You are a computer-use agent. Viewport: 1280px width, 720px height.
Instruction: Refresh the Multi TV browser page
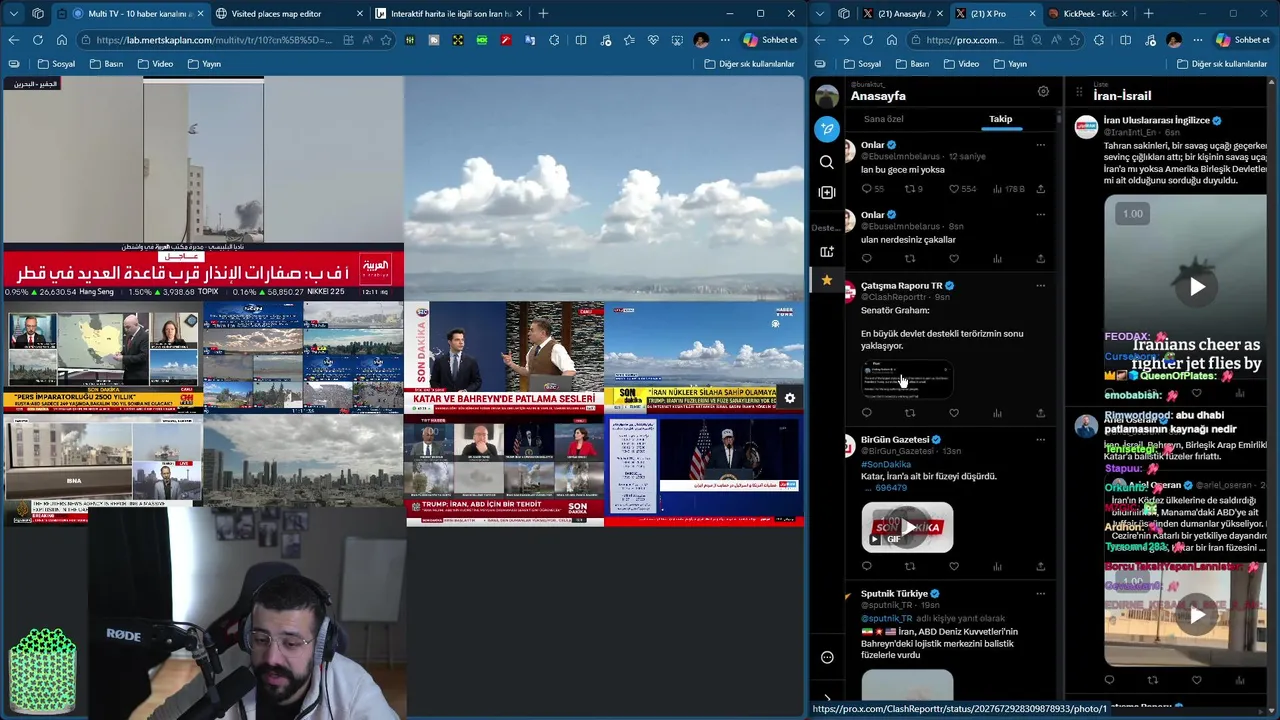point(38,40)
